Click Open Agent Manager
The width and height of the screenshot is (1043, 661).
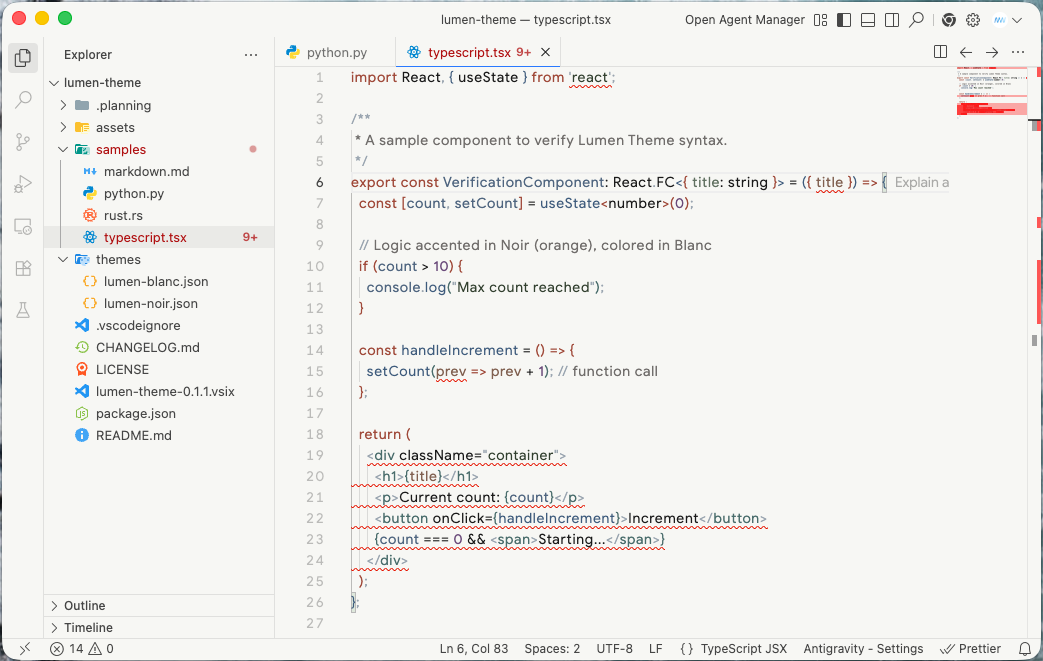744,20
